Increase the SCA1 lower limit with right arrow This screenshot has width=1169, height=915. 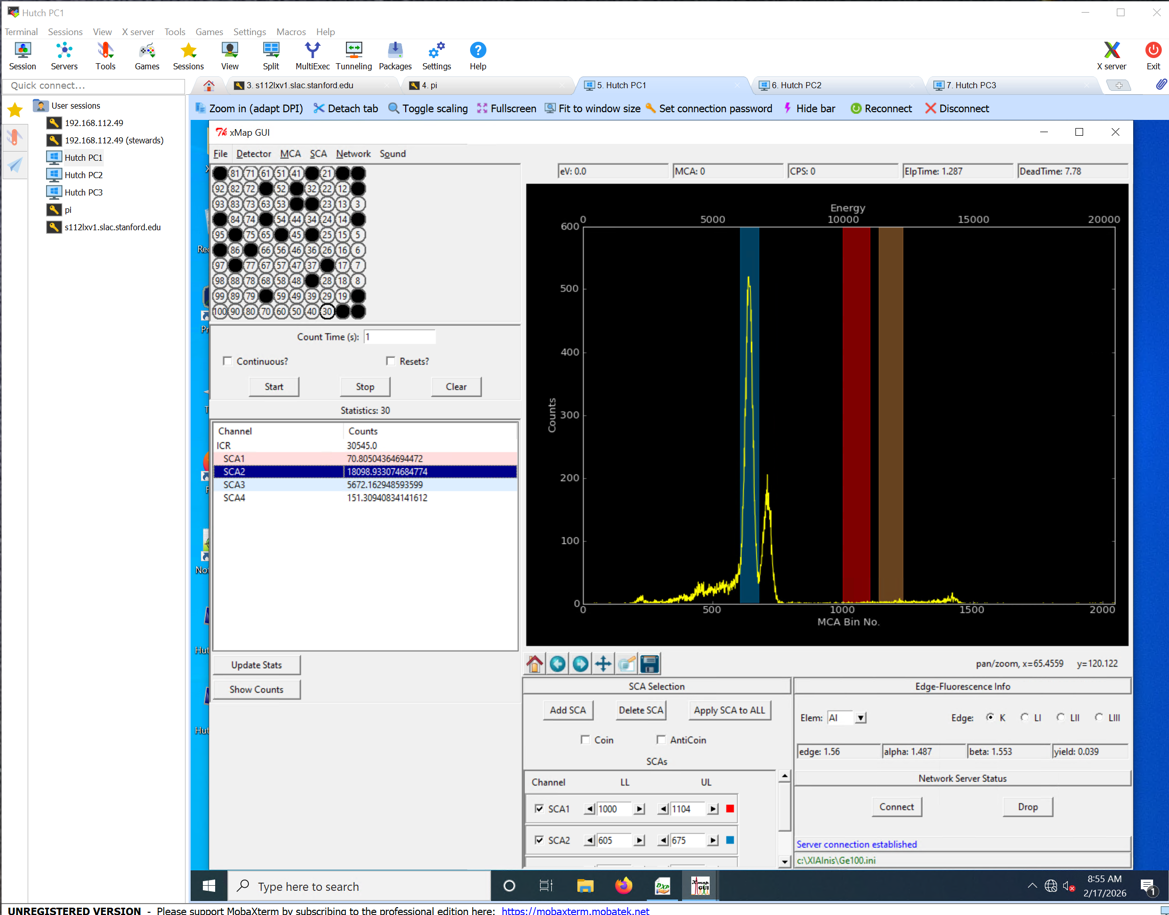pyautogui.click(x=640, y=809)
